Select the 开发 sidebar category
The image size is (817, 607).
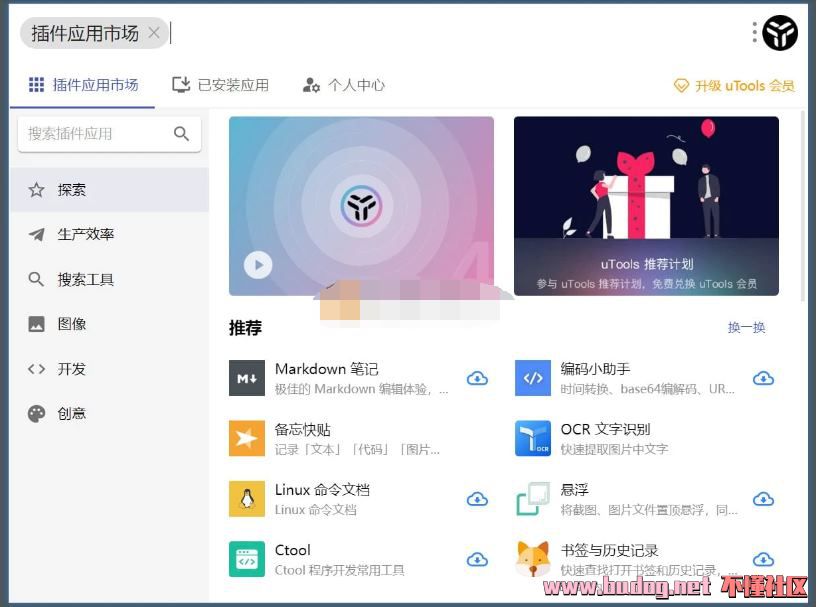tap(71, 369)
